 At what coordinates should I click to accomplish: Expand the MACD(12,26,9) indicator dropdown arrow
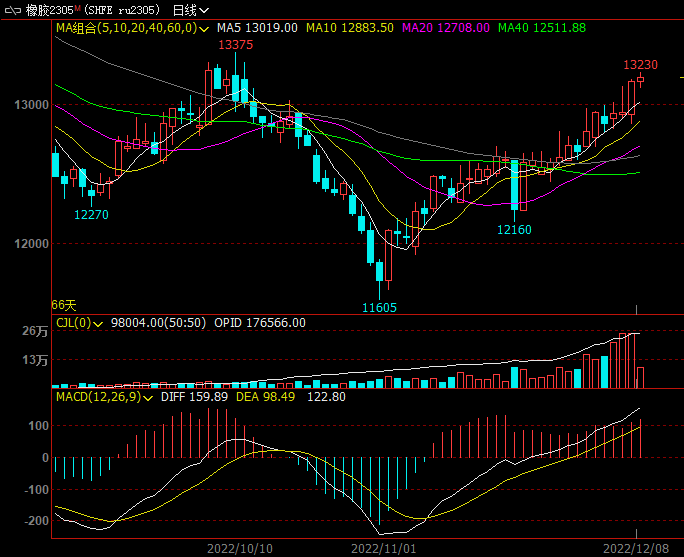[148, 398]
